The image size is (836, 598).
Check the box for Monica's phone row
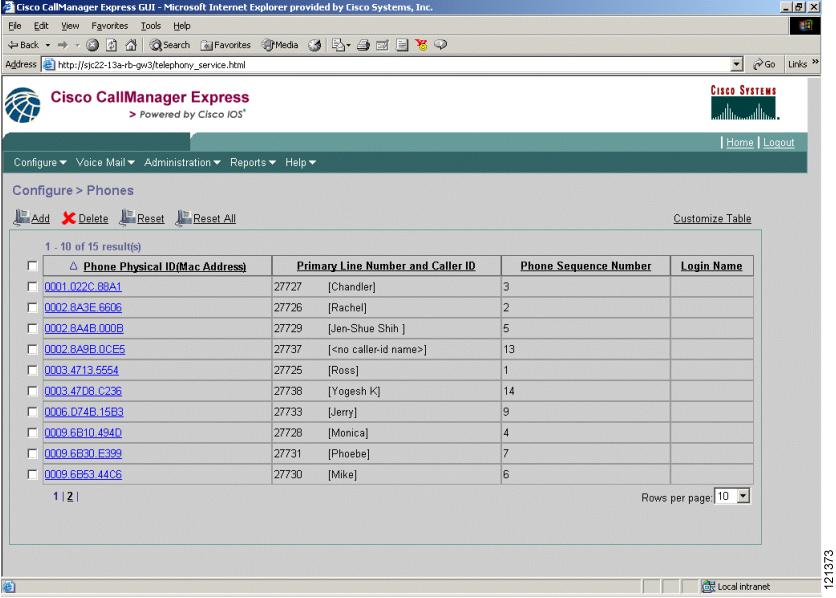(x=33, y=432)
